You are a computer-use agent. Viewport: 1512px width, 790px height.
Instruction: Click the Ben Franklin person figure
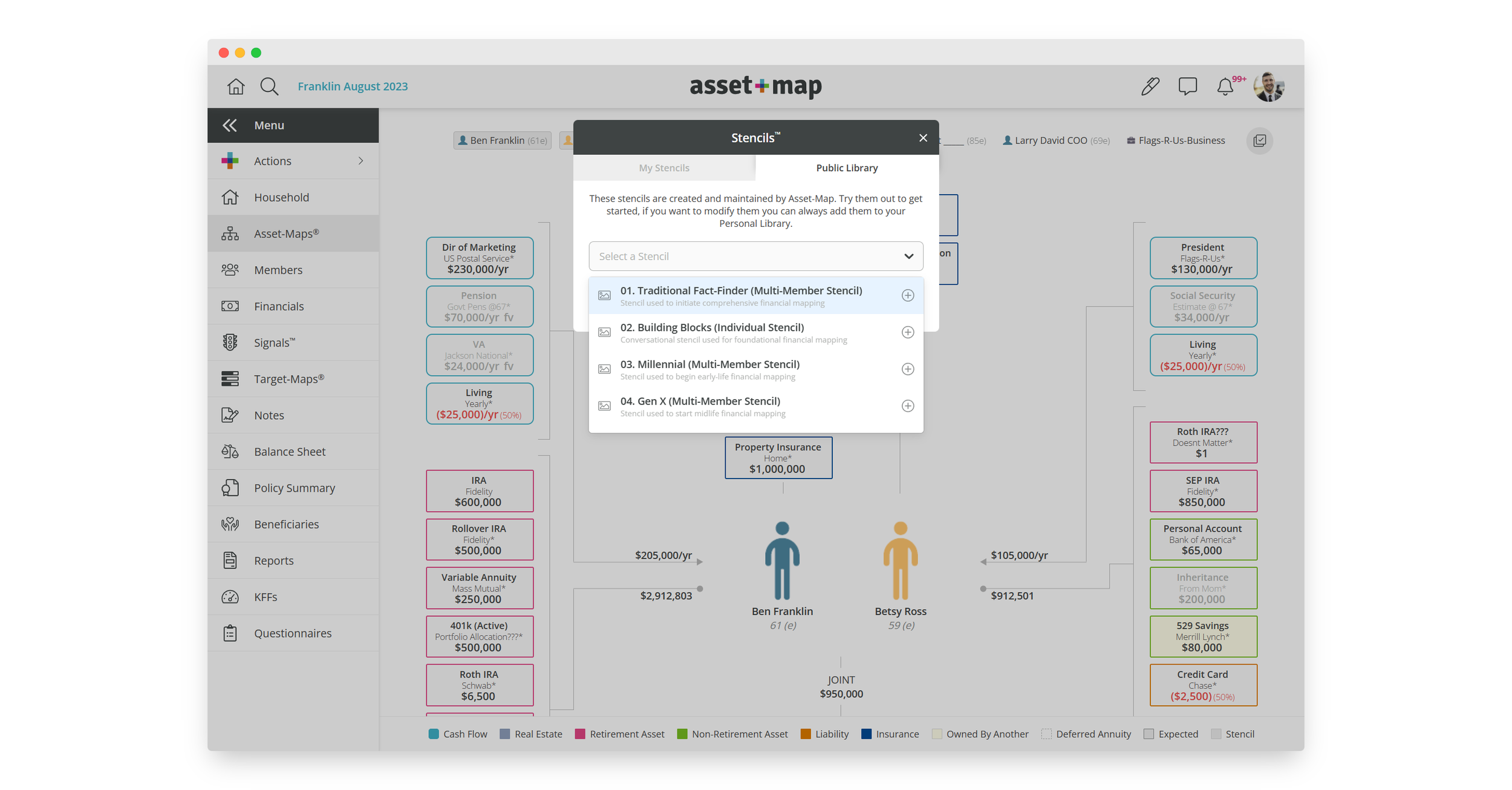tap(782, 560)
